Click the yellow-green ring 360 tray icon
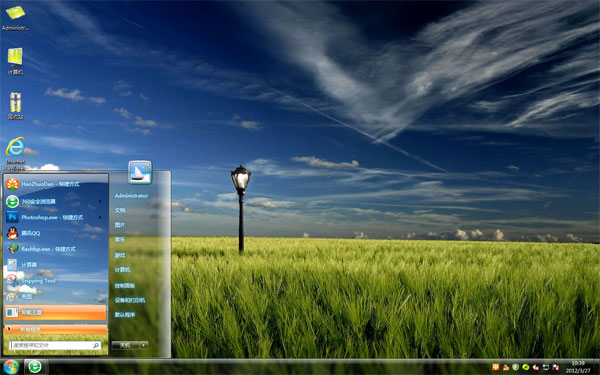Image resolution: width=600 pixels, height=375 pixels. (526, 367)
